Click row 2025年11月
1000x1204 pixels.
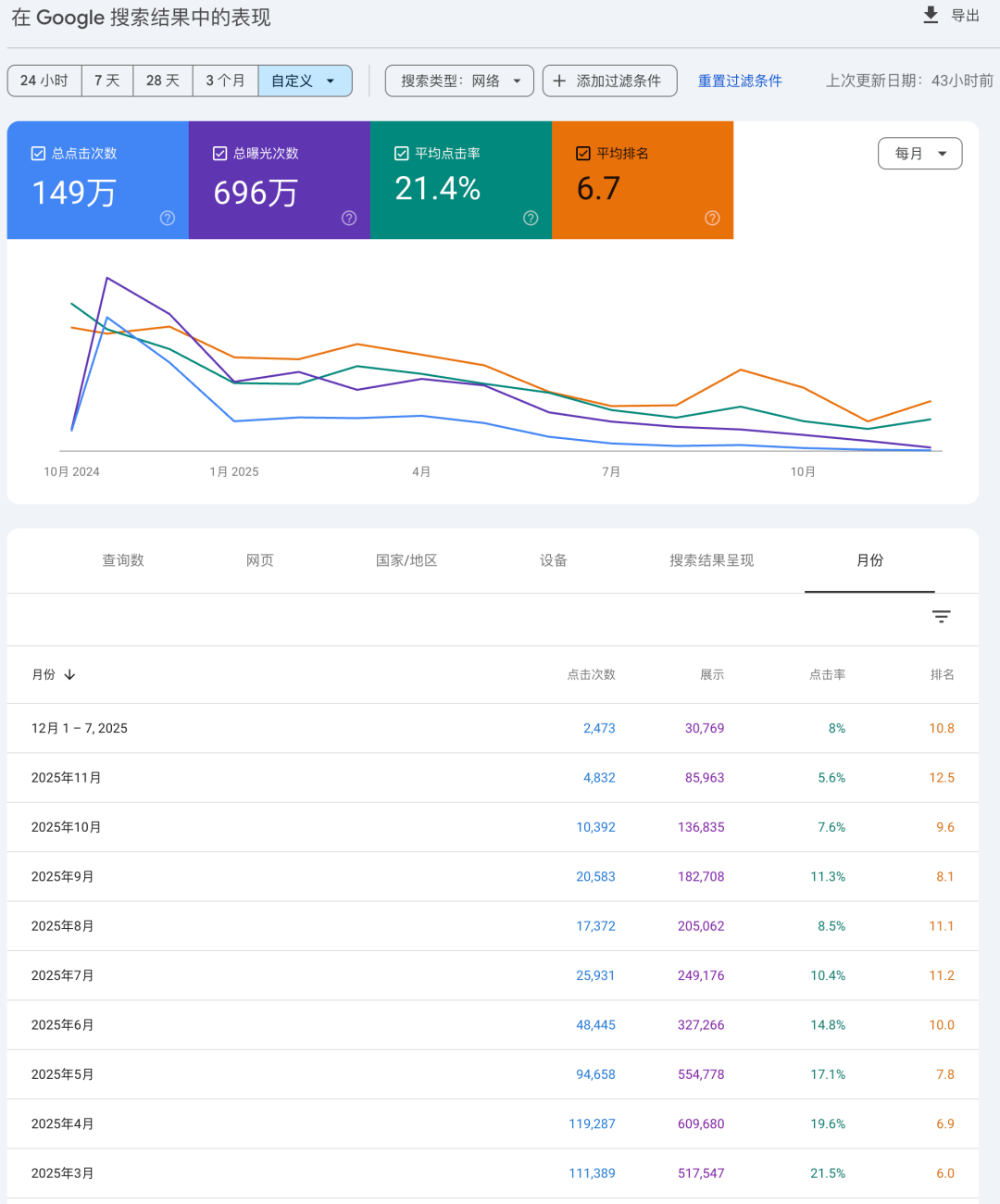[x=493, y=778]
